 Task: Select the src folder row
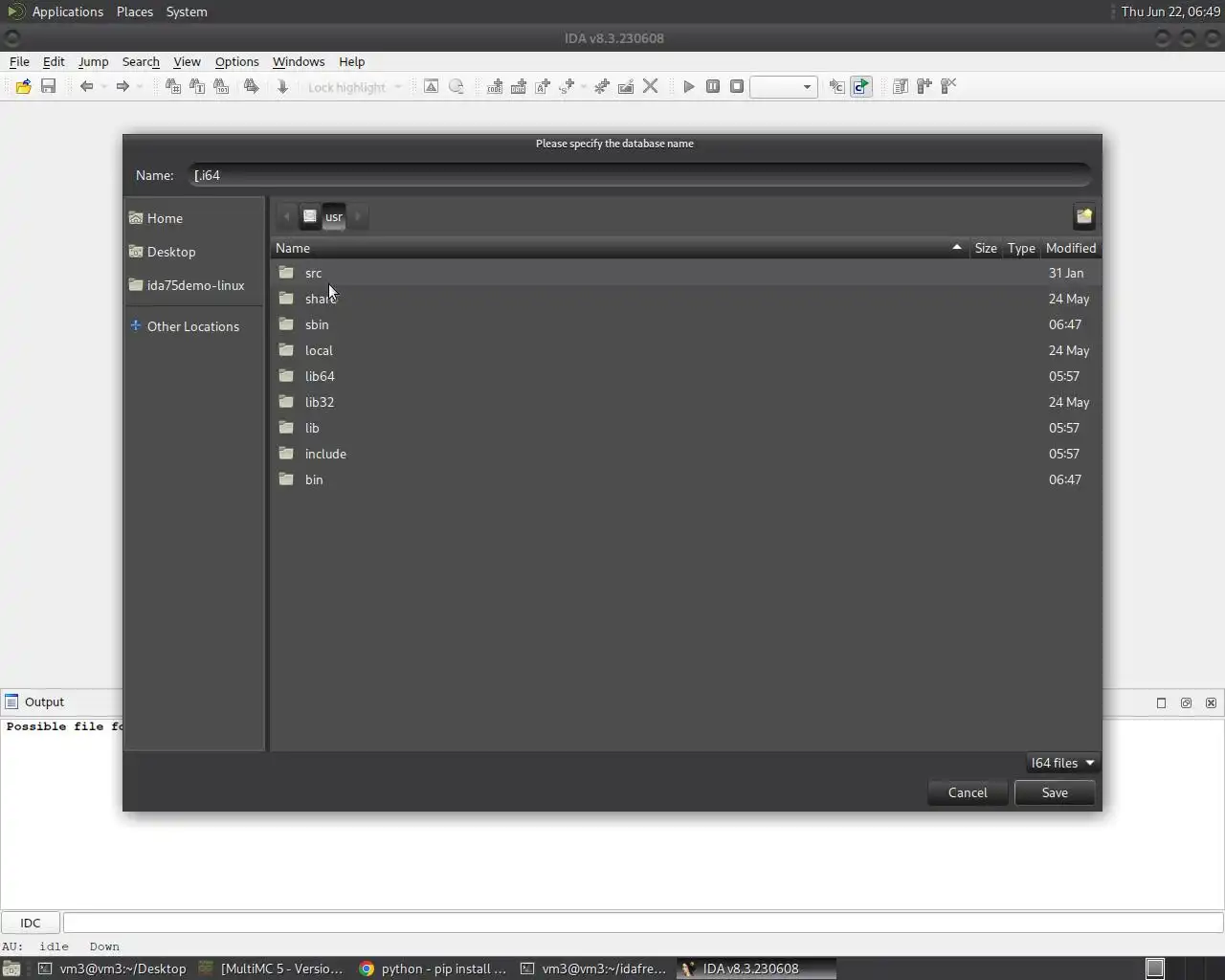point(685,273)
